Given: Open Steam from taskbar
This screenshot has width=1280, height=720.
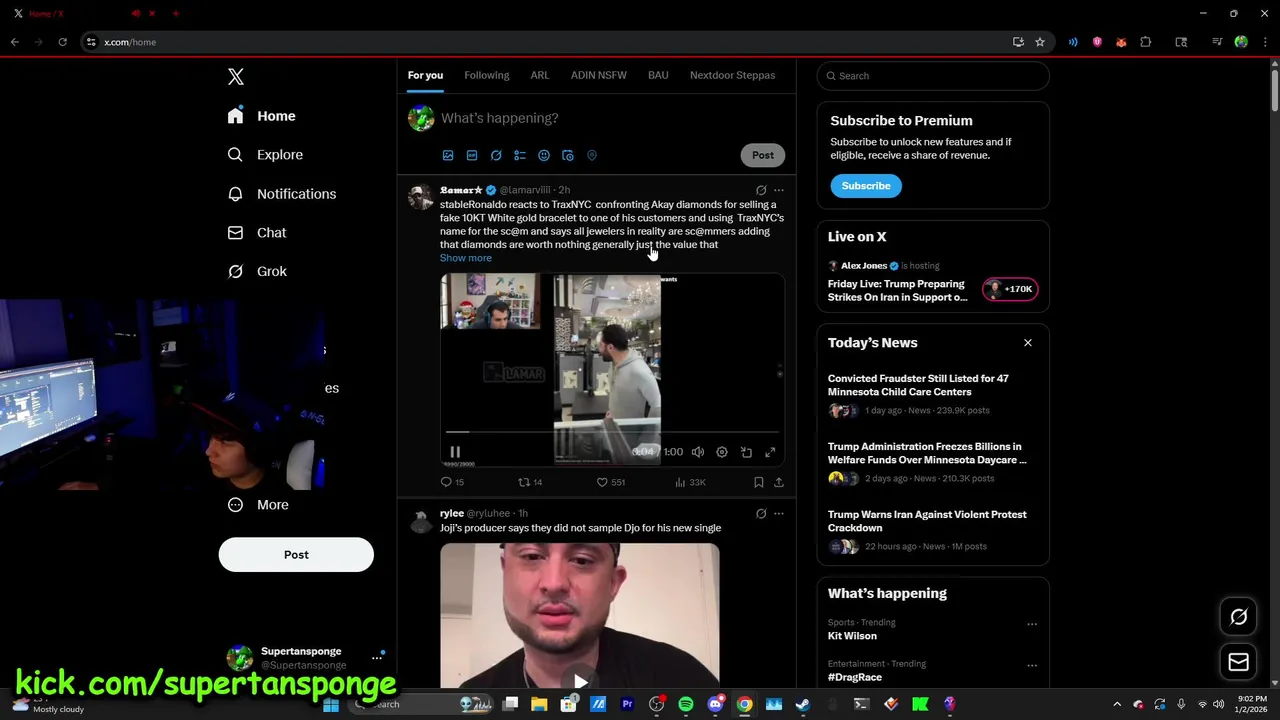Looking at the screenshot, I should (x=803, y=704).
